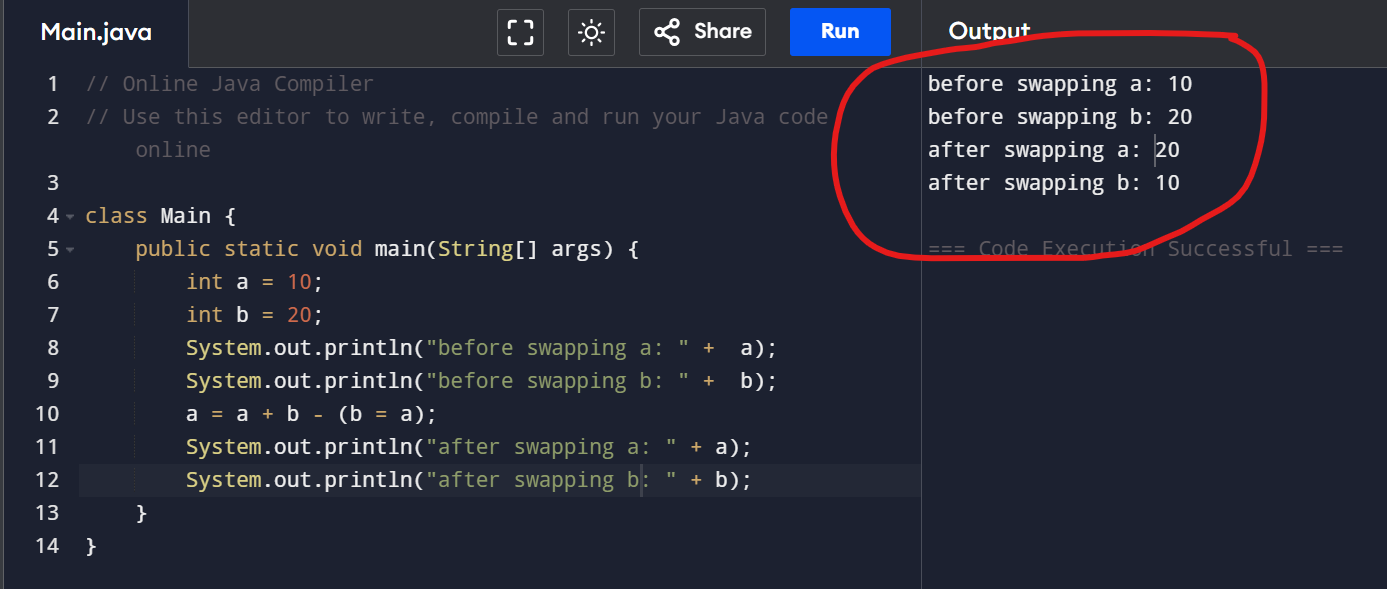Click the Online Java Compiler comment
This screenshot has height=589, width=1387.
(x=230, y=83)
